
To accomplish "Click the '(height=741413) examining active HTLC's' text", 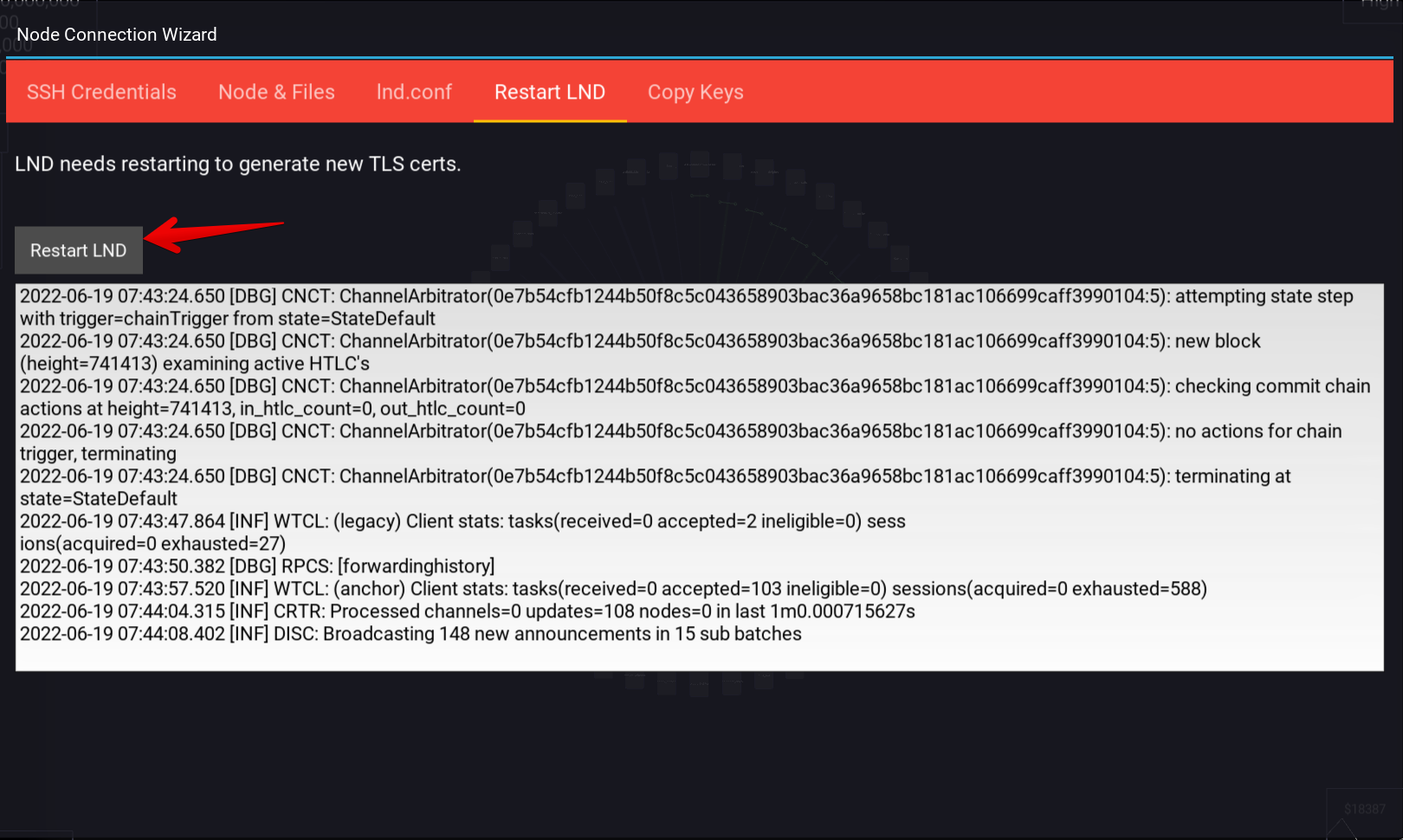I will pos(195,364).
